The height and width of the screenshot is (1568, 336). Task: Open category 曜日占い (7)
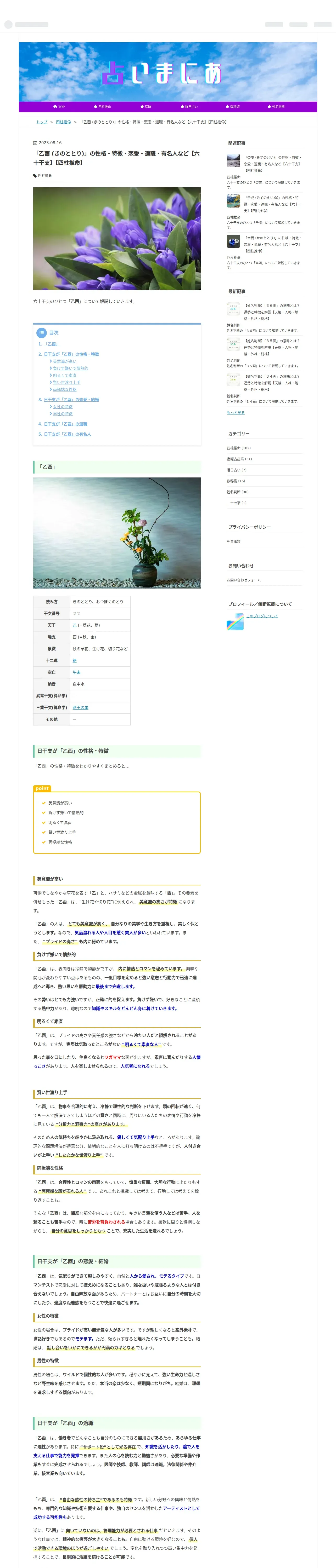pyautogui.click(x=237, y=470)
